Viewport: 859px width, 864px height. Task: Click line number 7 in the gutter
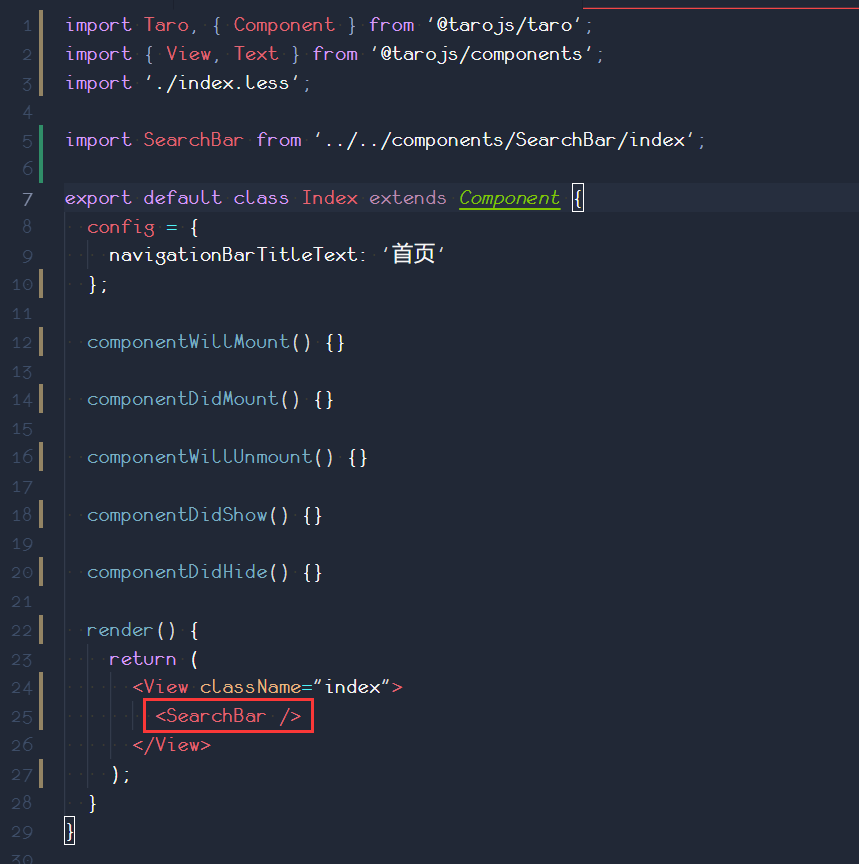(27, 198)
